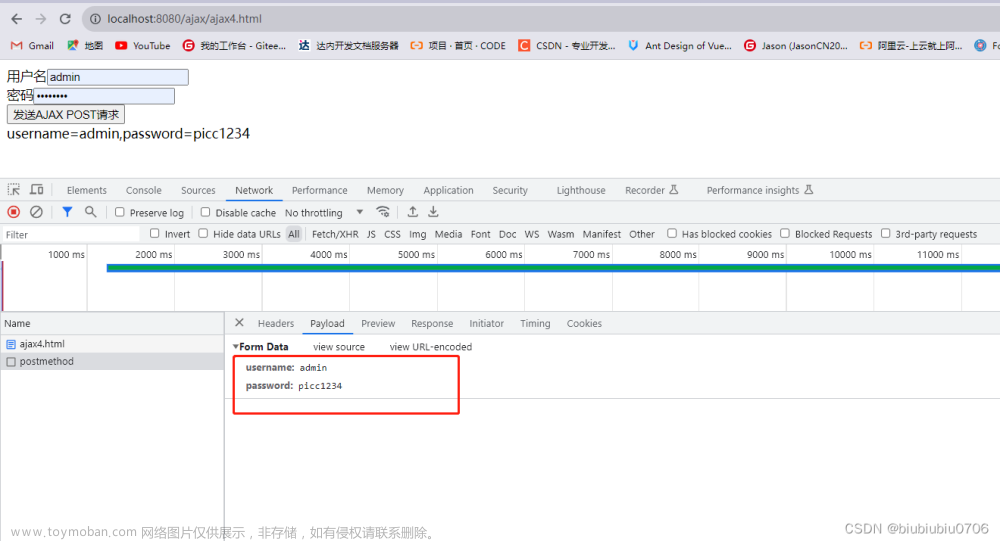Check the Has blocked cookies checkbox
This screenshot has height=541, width=1000.
672,233
